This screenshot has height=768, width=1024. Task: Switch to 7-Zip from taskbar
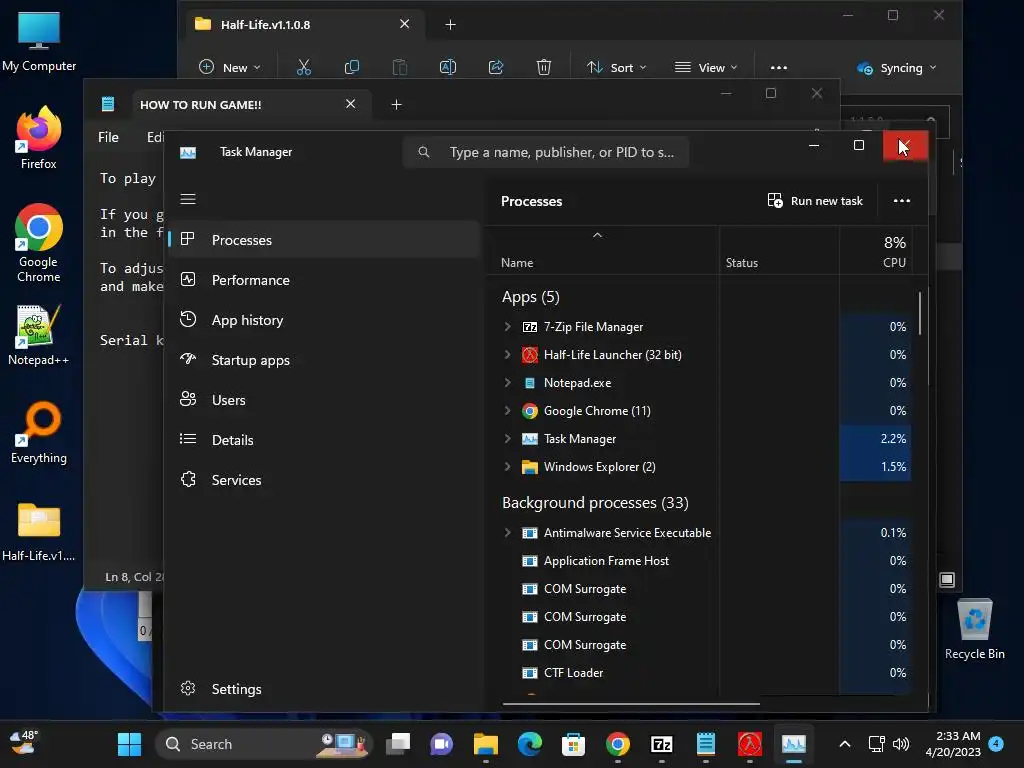662,744
